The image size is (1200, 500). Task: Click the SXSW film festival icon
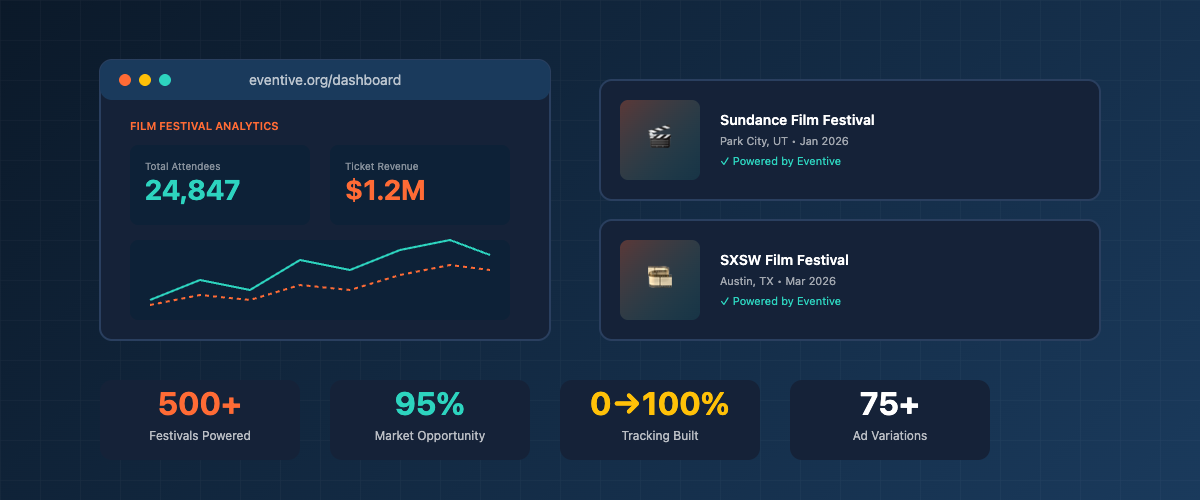point(659,279)
